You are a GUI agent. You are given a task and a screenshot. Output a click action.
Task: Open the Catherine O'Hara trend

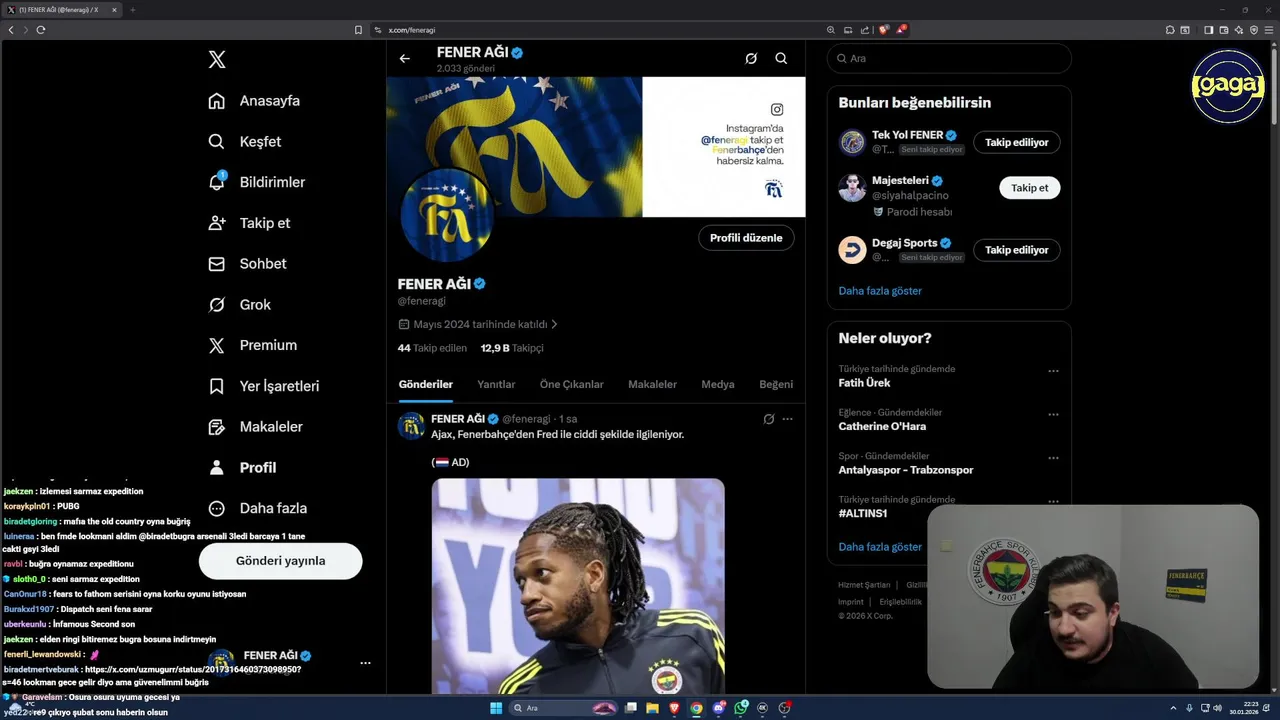pos(882,426)
